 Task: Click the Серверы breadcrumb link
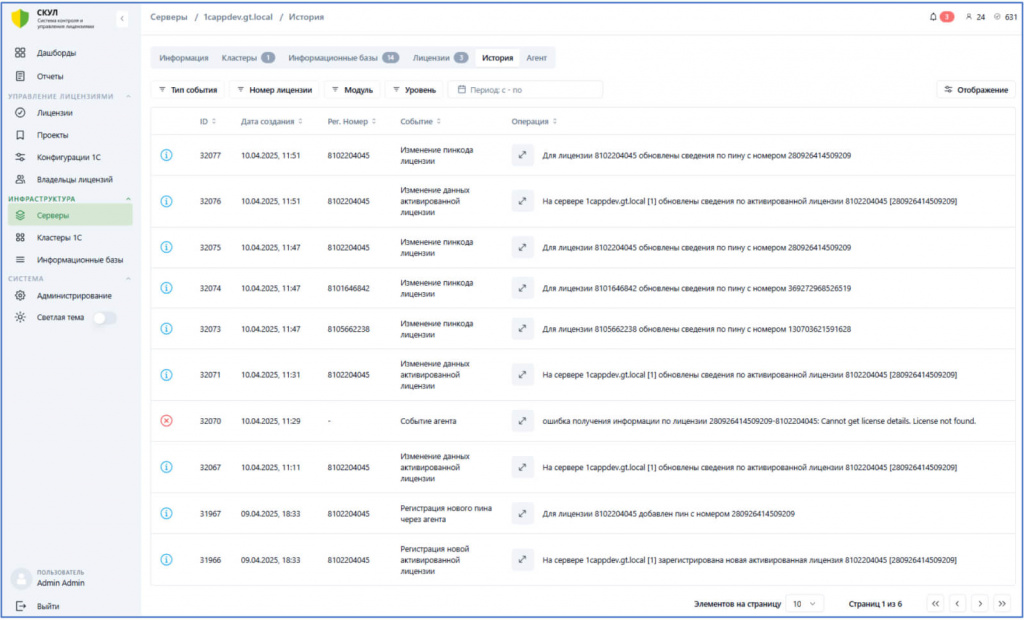point(168,17)
